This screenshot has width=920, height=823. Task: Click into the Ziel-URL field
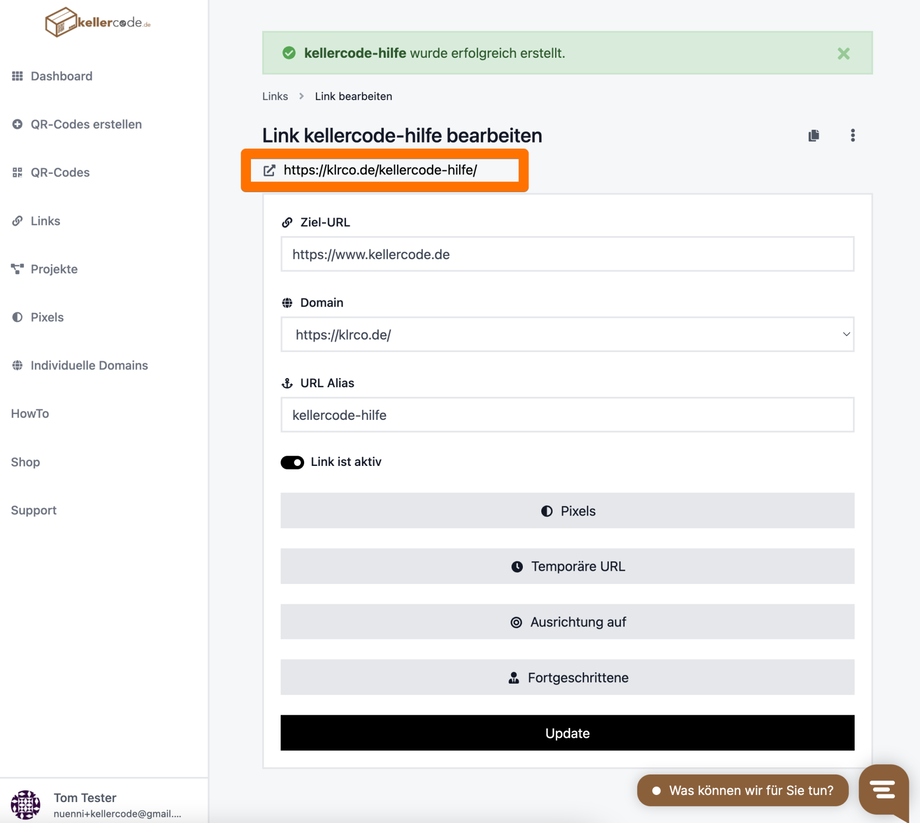567,255
